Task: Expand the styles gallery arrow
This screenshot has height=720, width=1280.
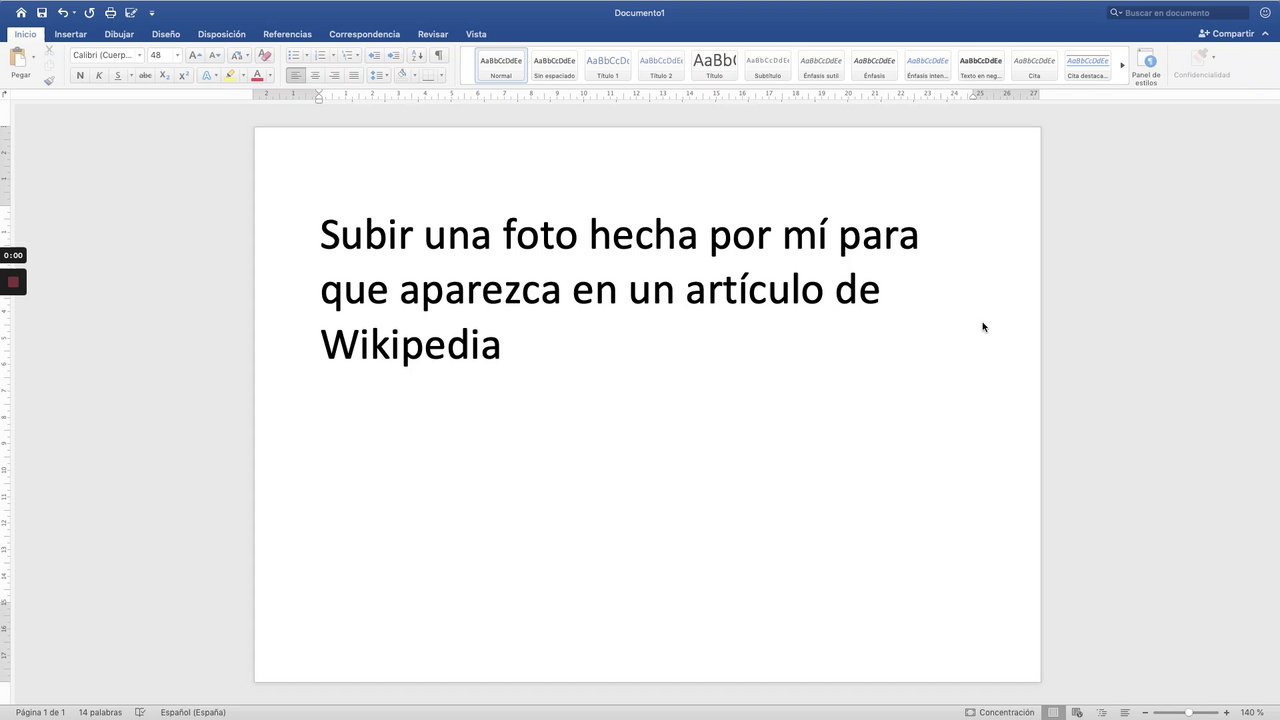Action: point(1122,66)
